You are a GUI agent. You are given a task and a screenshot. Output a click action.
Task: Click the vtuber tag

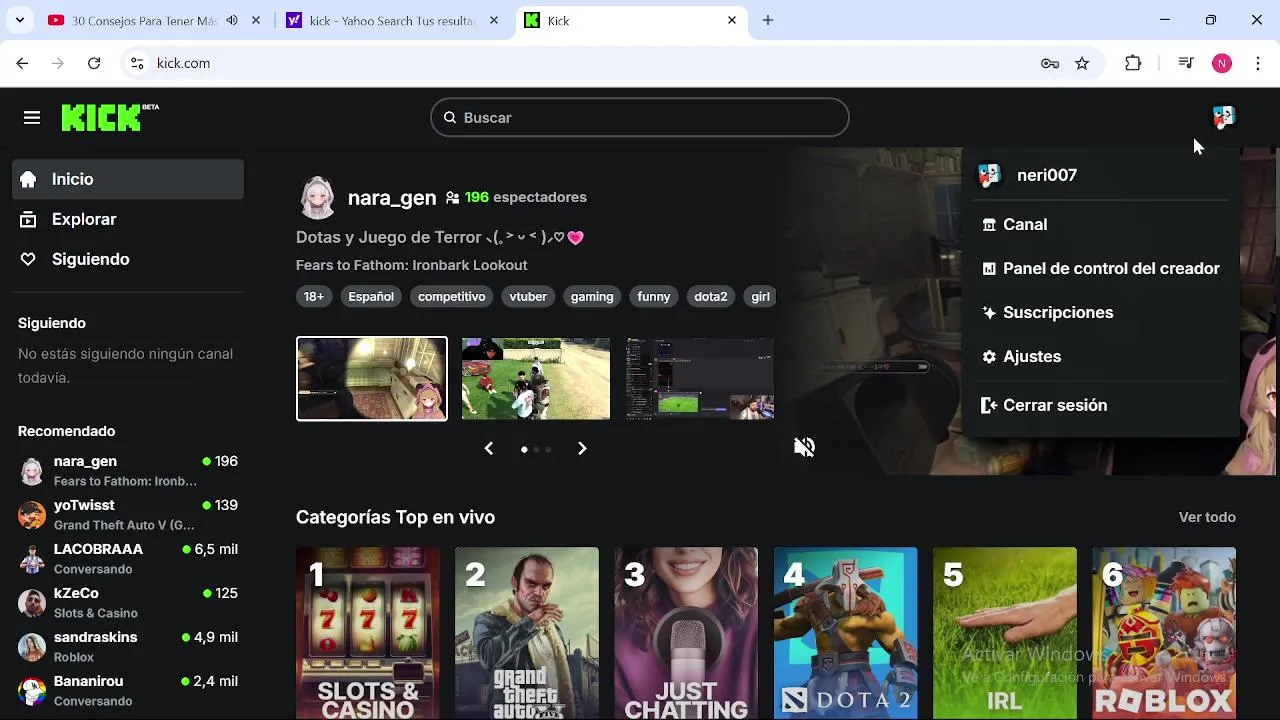[x=528, y=297]
